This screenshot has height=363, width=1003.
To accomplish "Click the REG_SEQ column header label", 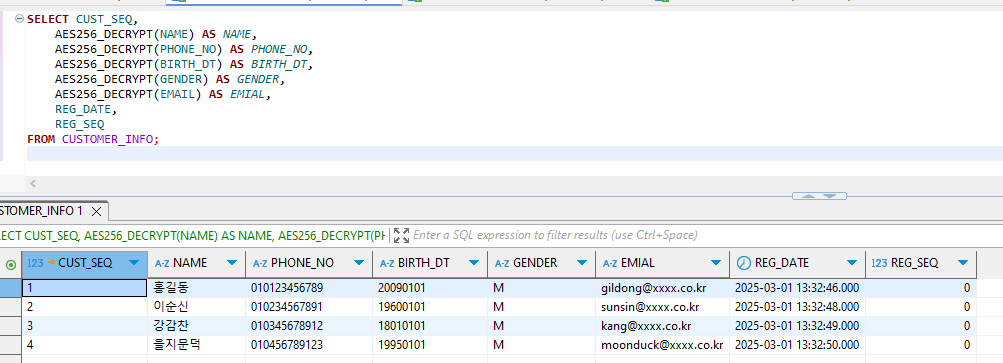I will (x=914, y=263).
